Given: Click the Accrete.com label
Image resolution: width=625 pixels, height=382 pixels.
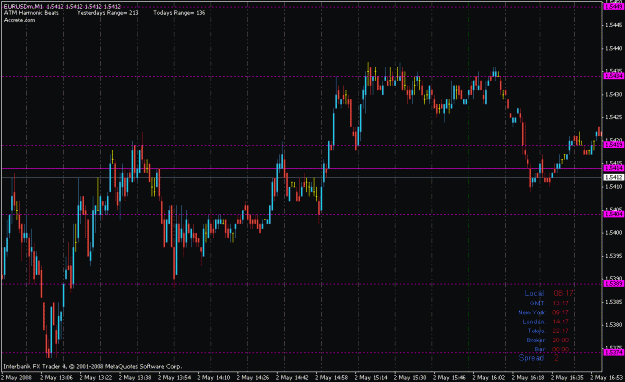Looking at the screenshot, I should pyautogui.click(x=20, y=20).
